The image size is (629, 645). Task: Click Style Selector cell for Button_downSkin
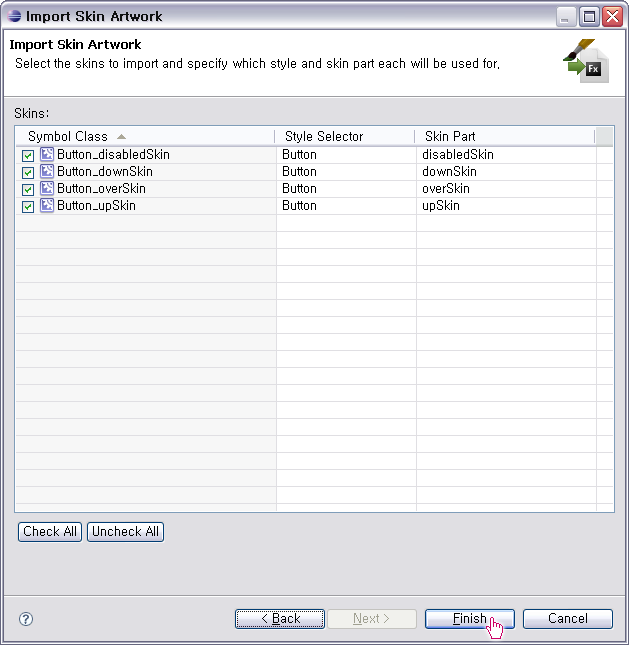[346, 172]
